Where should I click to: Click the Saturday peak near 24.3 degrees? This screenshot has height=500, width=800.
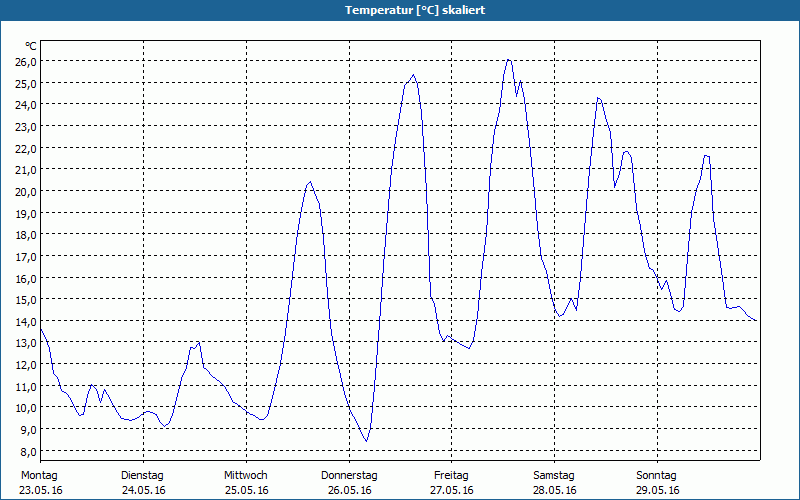[598, 98]
